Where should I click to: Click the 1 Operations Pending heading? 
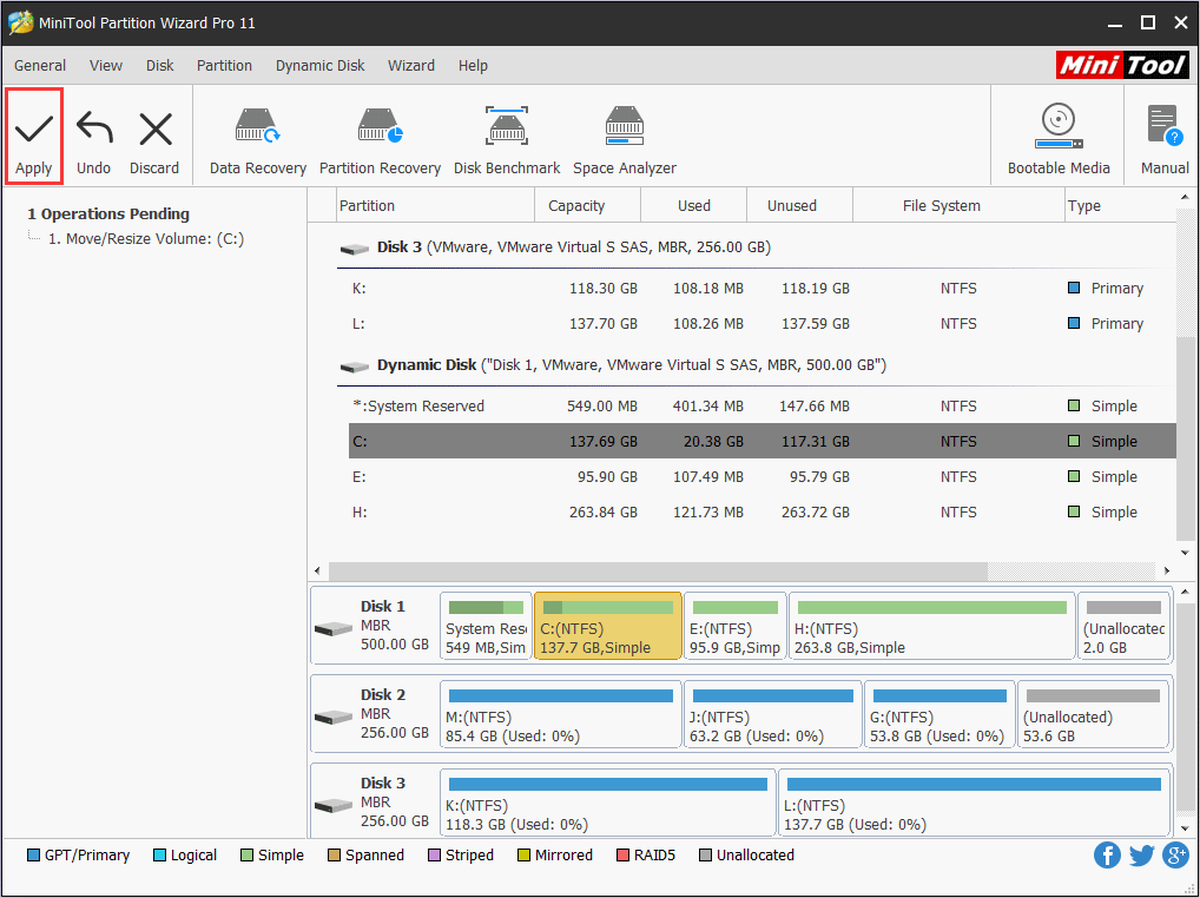pyautogui.click(x=108, y=214)
